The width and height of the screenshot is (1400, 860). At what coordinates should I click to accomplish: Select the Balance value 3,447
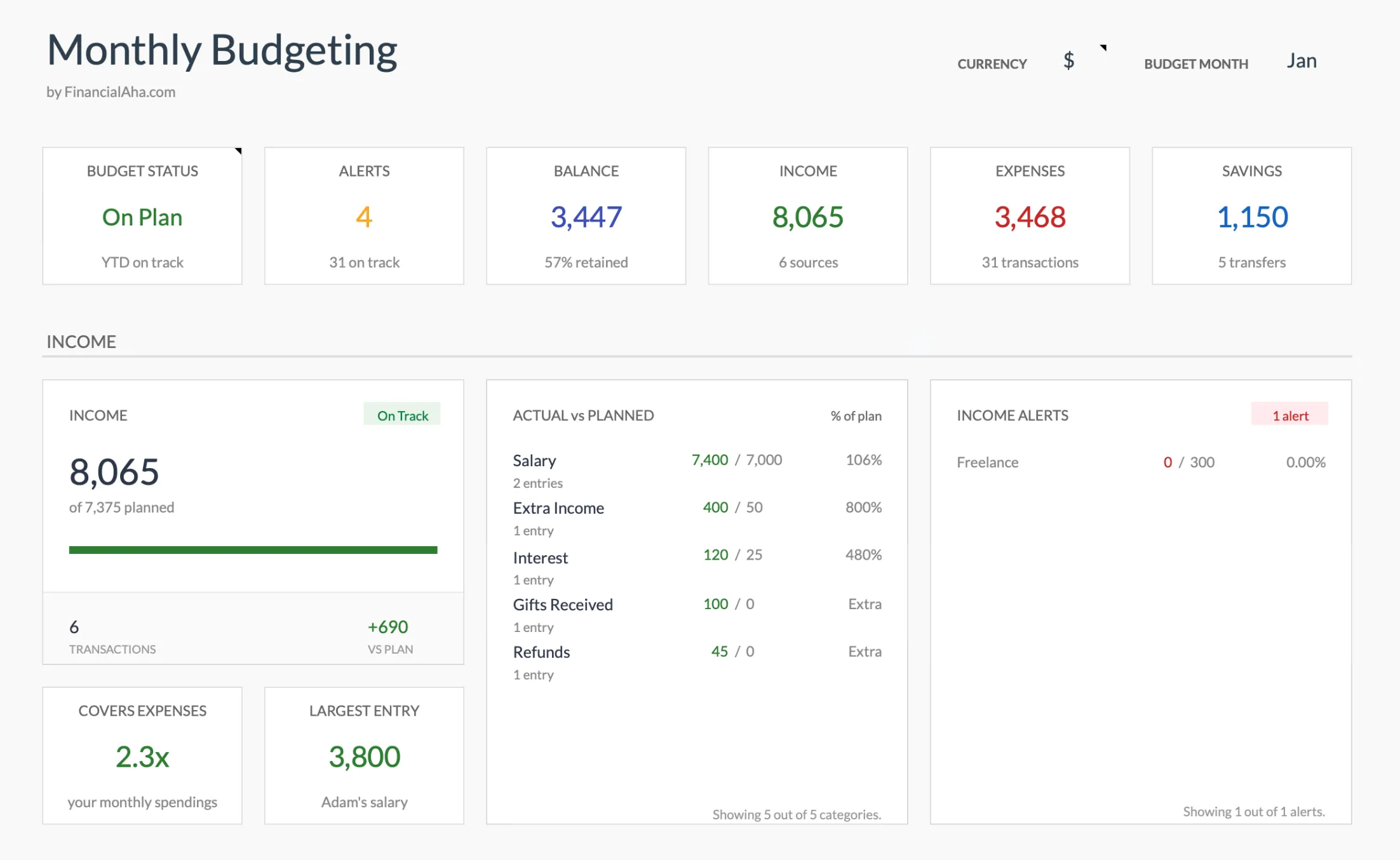tap(586, 217)
